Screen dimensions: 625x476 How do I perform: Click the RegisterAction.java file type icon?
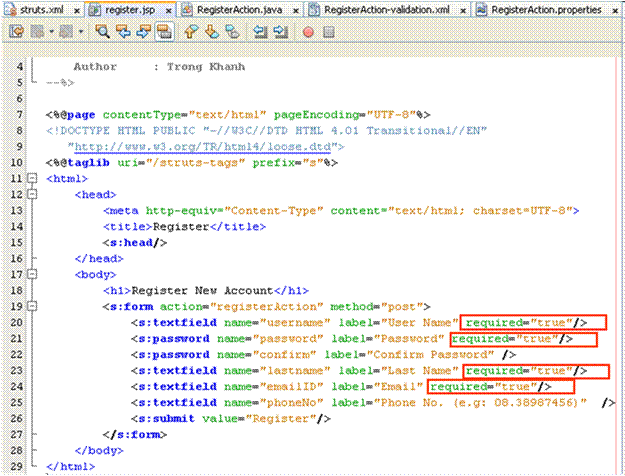point(187,10)
